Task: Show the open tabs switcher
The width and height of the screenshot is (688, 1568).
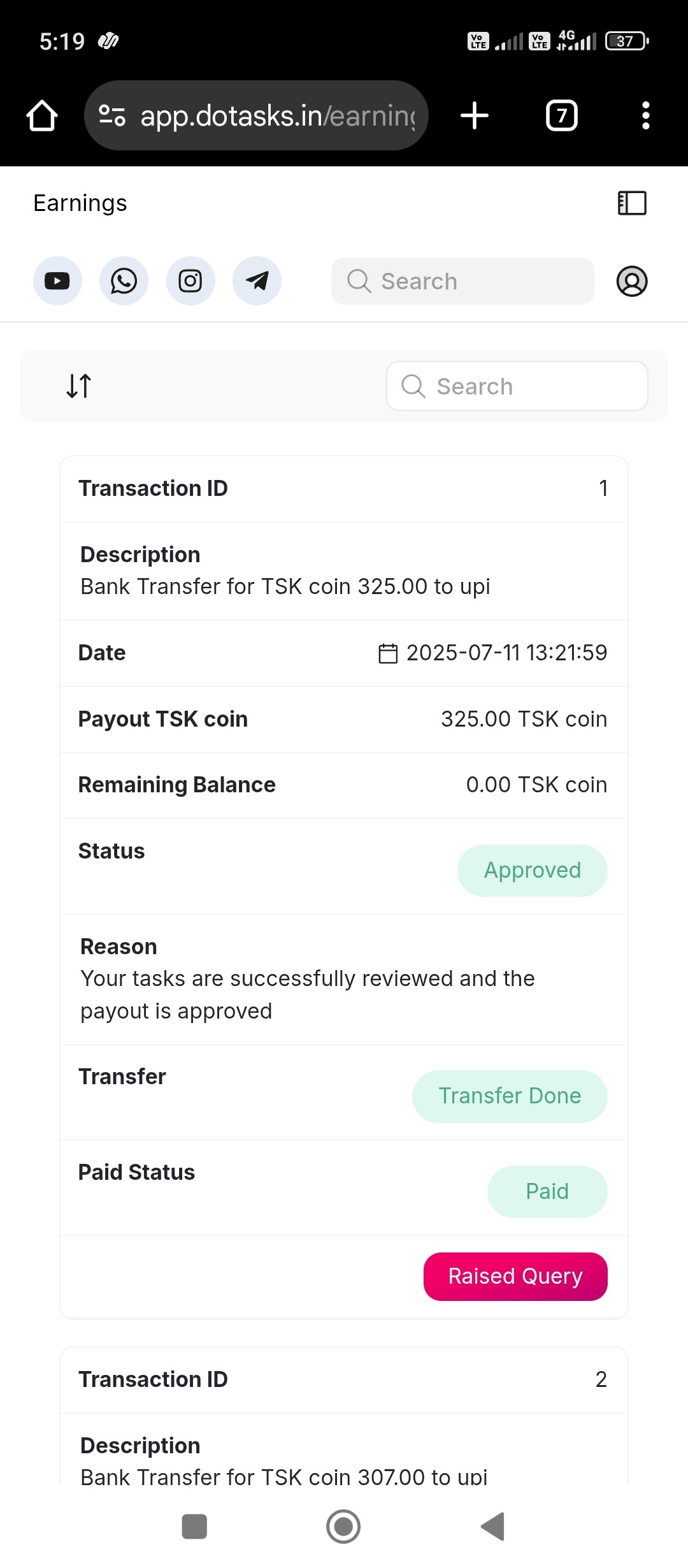Action: [x=562, y=116]
